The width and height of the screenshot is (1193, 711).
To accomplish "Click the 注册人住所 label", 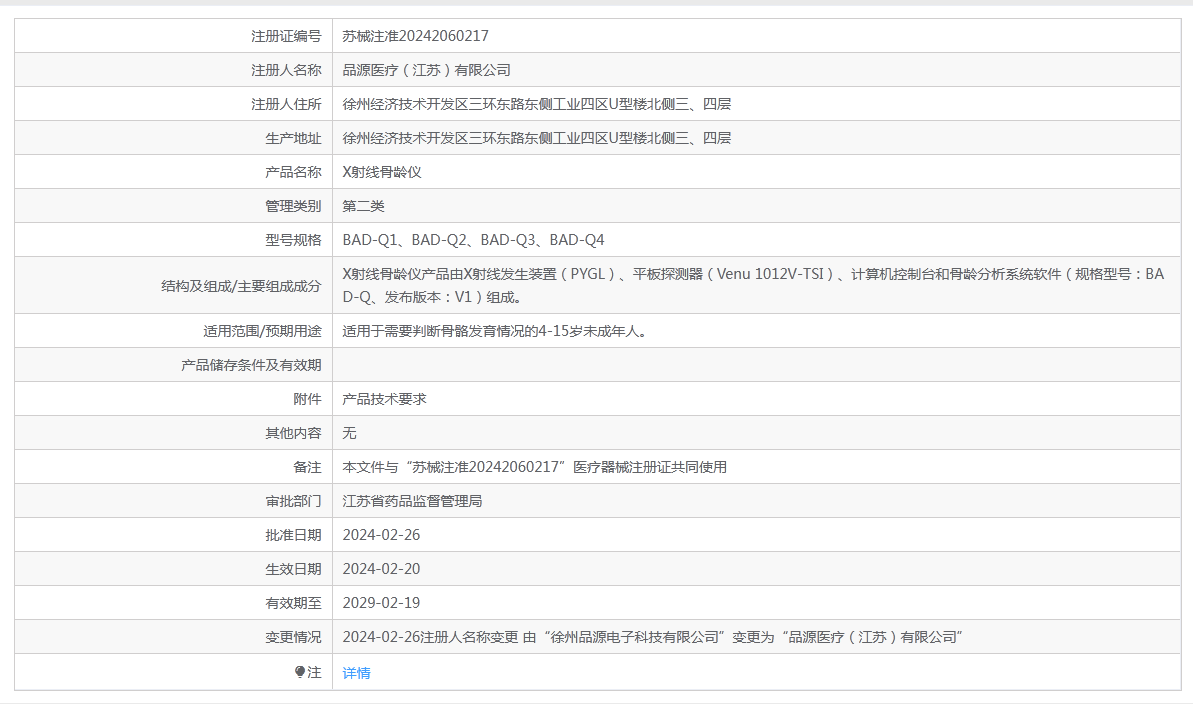I will pos(286,104).
